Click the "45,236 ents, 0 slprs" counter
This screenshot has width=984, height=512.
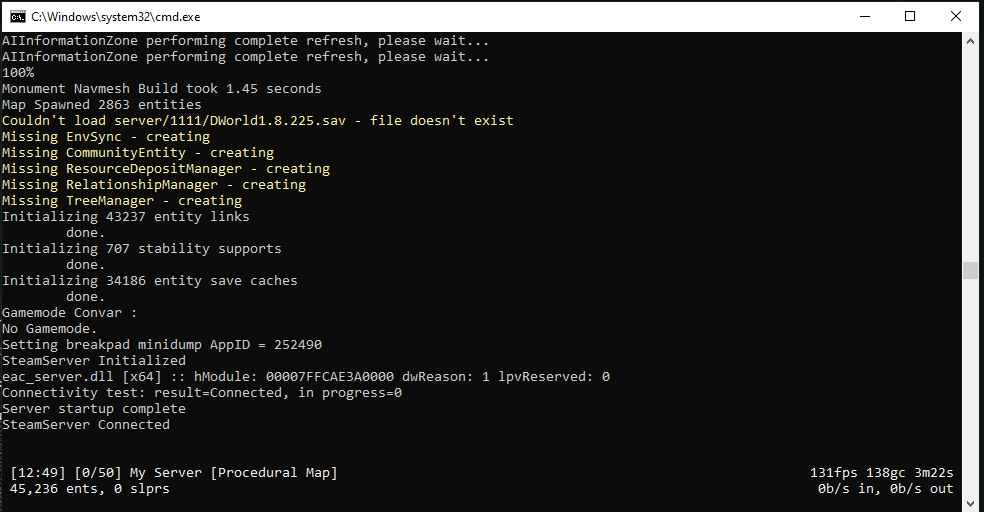[x=90, y=489]
